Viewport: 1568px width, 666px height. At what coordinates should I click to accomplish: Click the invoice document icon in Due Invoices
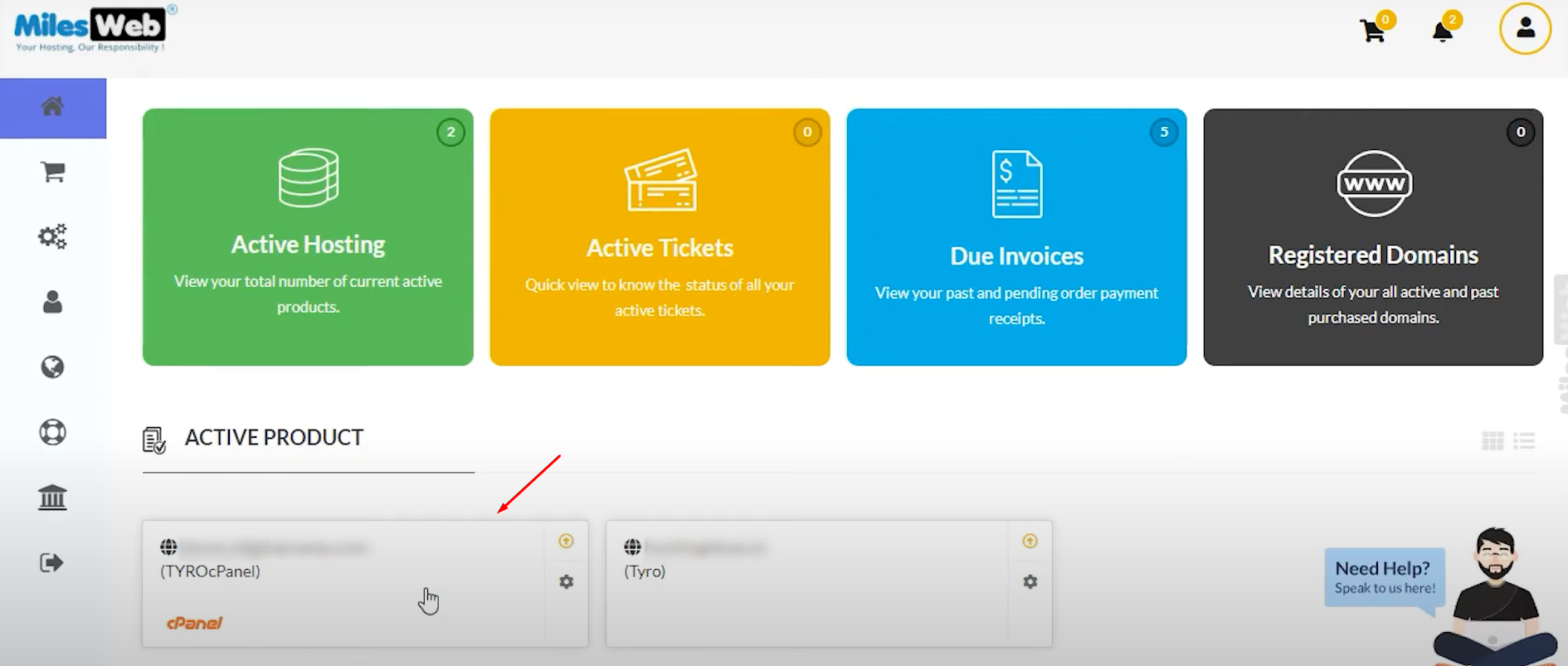[x=1017, y=184]
